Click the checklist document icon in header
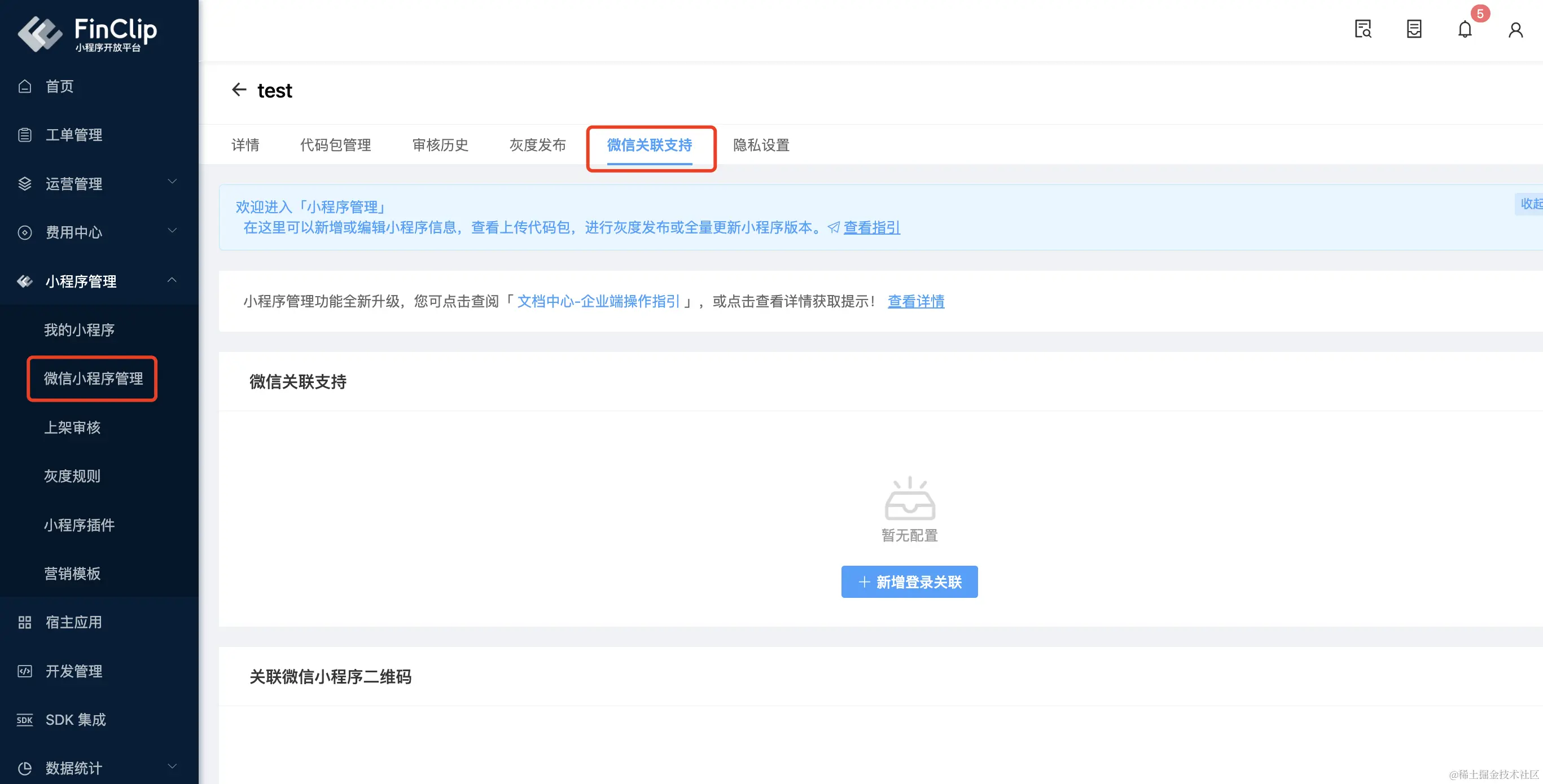Viewport: 1543px width, 784px height. [1414, 29]
